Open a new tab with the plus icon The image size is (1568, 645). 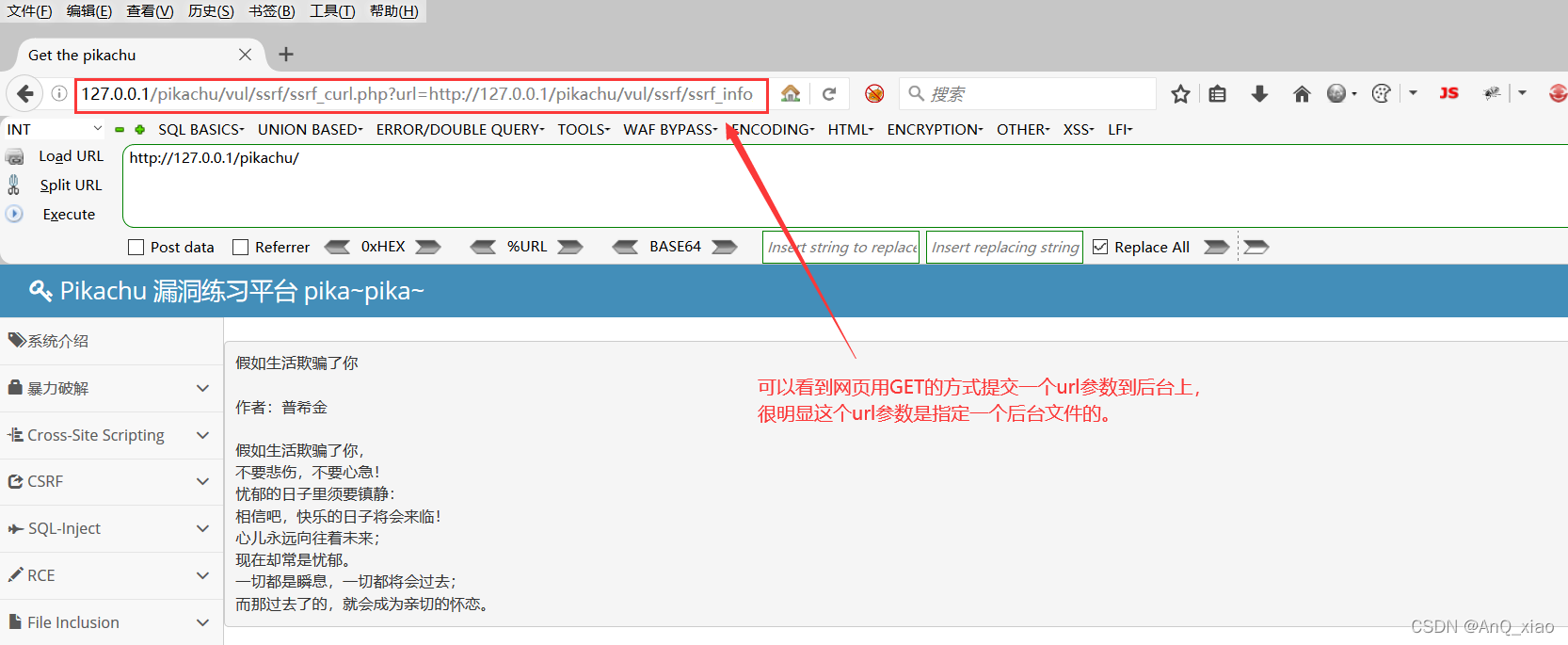pos(286,55)
